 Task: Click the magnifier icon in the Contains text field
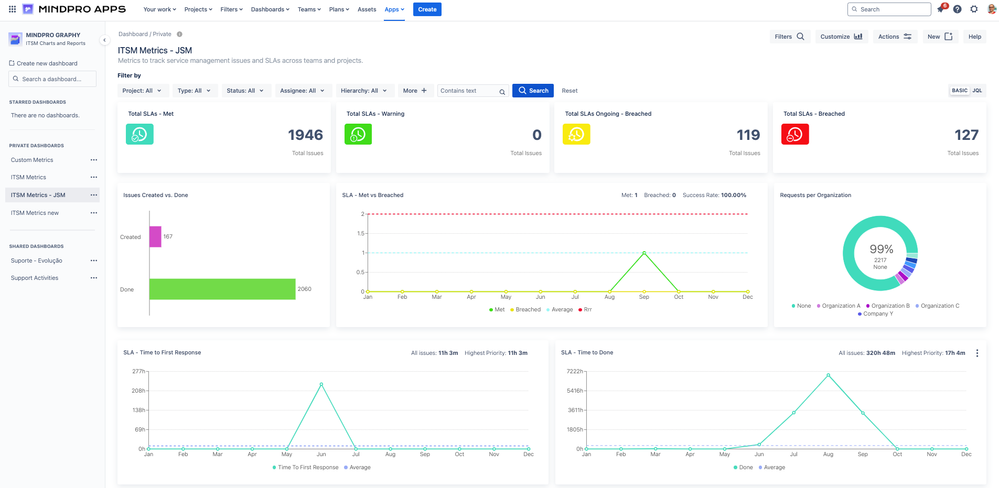[502, 92]
